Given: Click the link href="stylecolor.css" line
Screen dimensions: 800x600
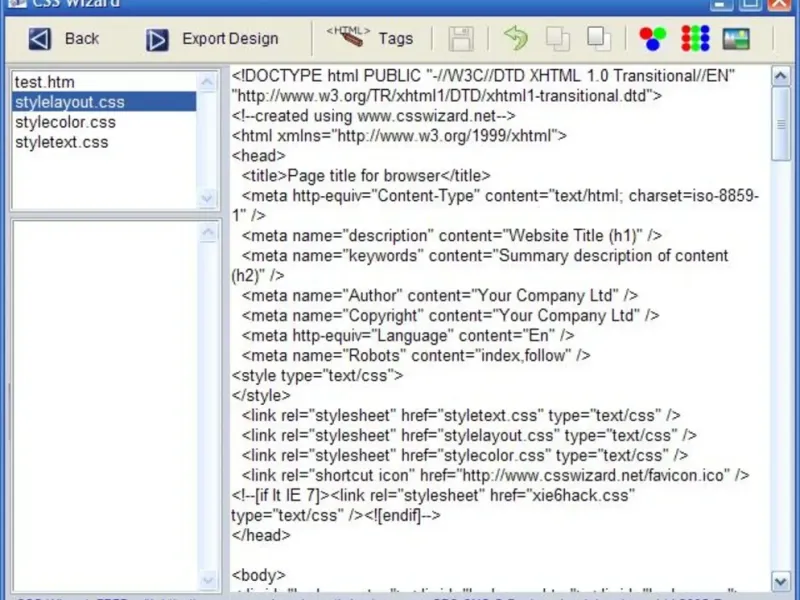Looking at the screenshot, I should [465, 456].
